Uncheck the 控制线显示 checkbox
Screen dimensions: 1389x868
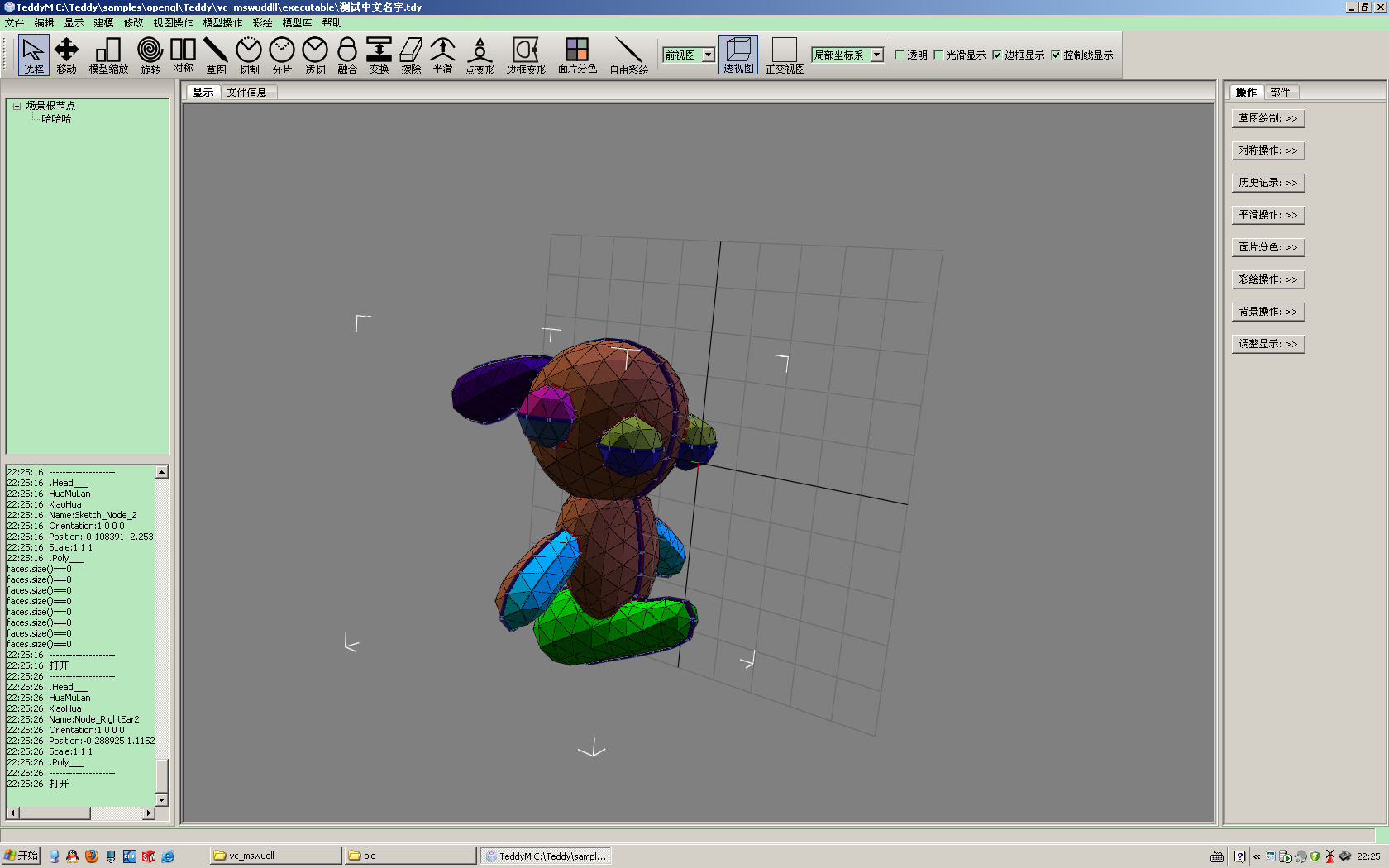pyautogui.click(x=1056, y=55)
